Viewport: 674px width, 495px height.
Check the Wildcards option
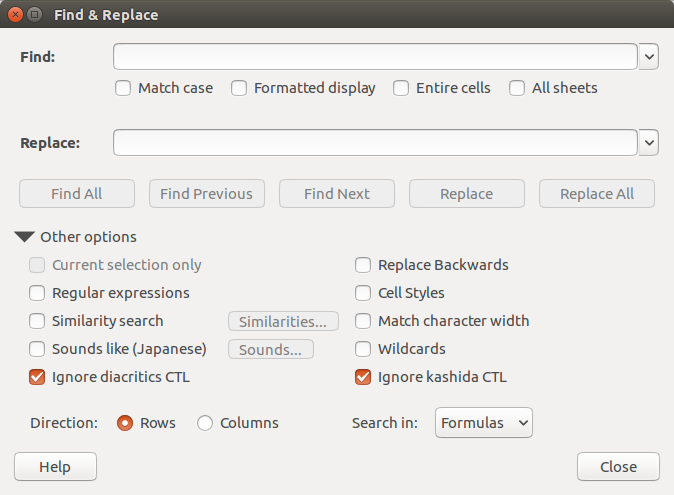(x=363, y=349)
